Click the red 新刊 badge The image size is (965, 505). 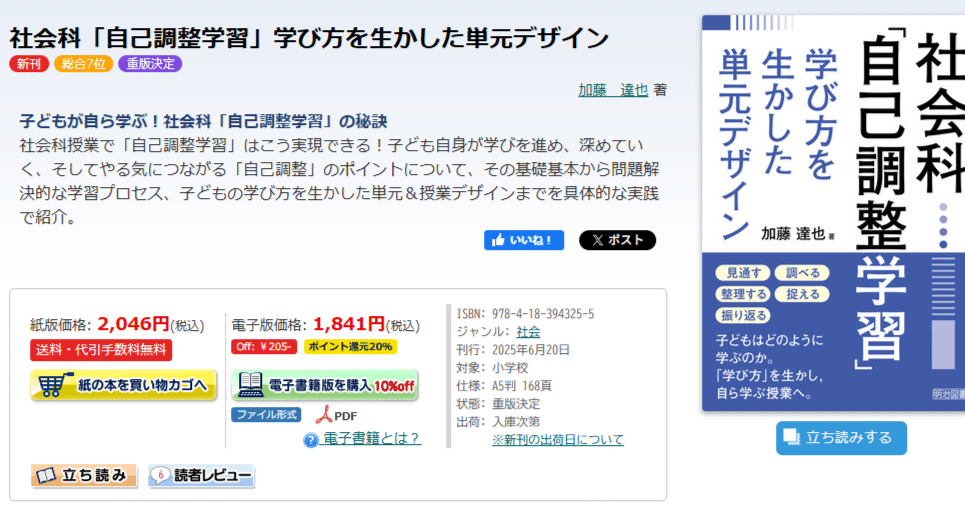click(29, 64)
